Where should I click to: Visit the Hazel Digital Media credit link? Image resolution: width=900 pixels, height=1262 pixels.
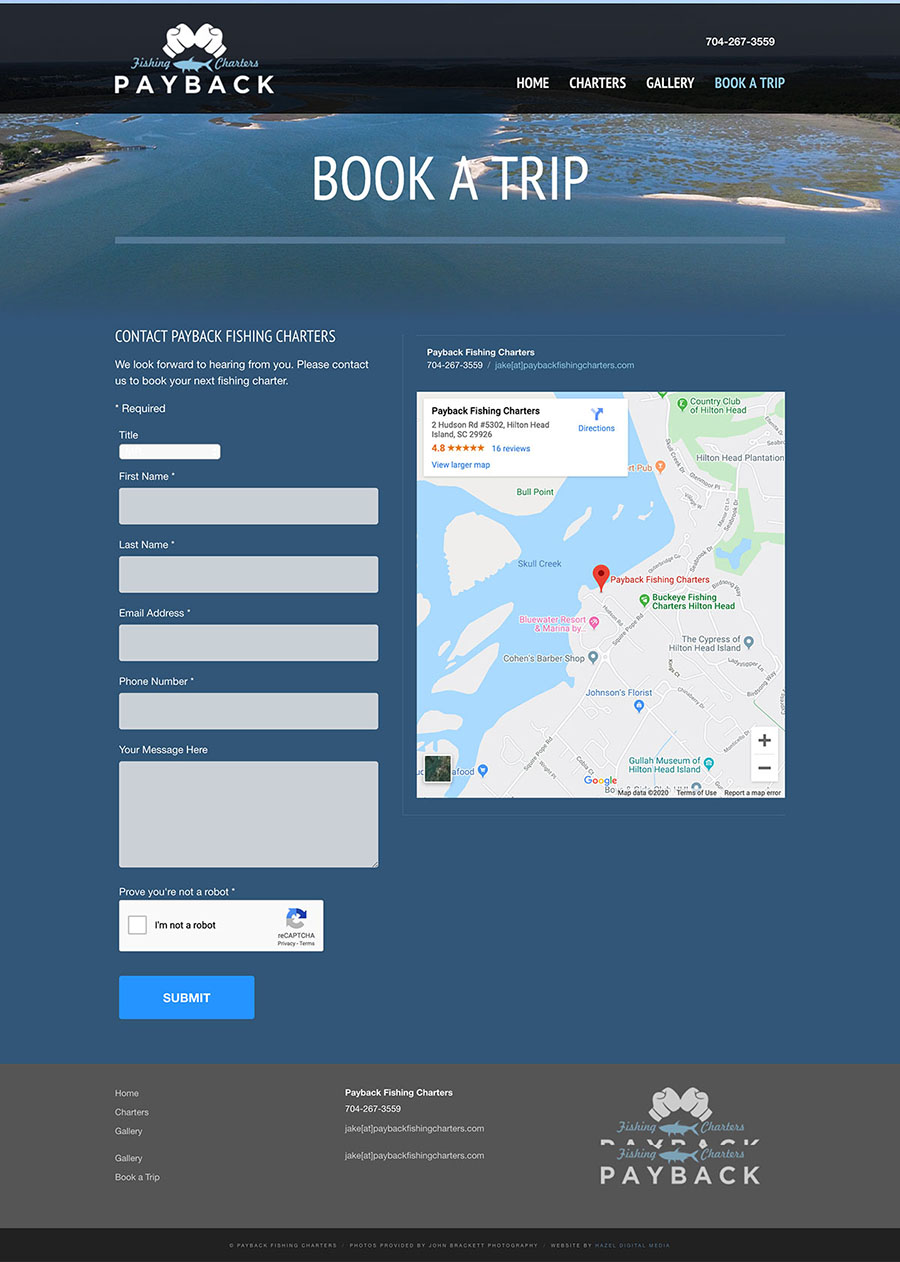pos(633,1245)
